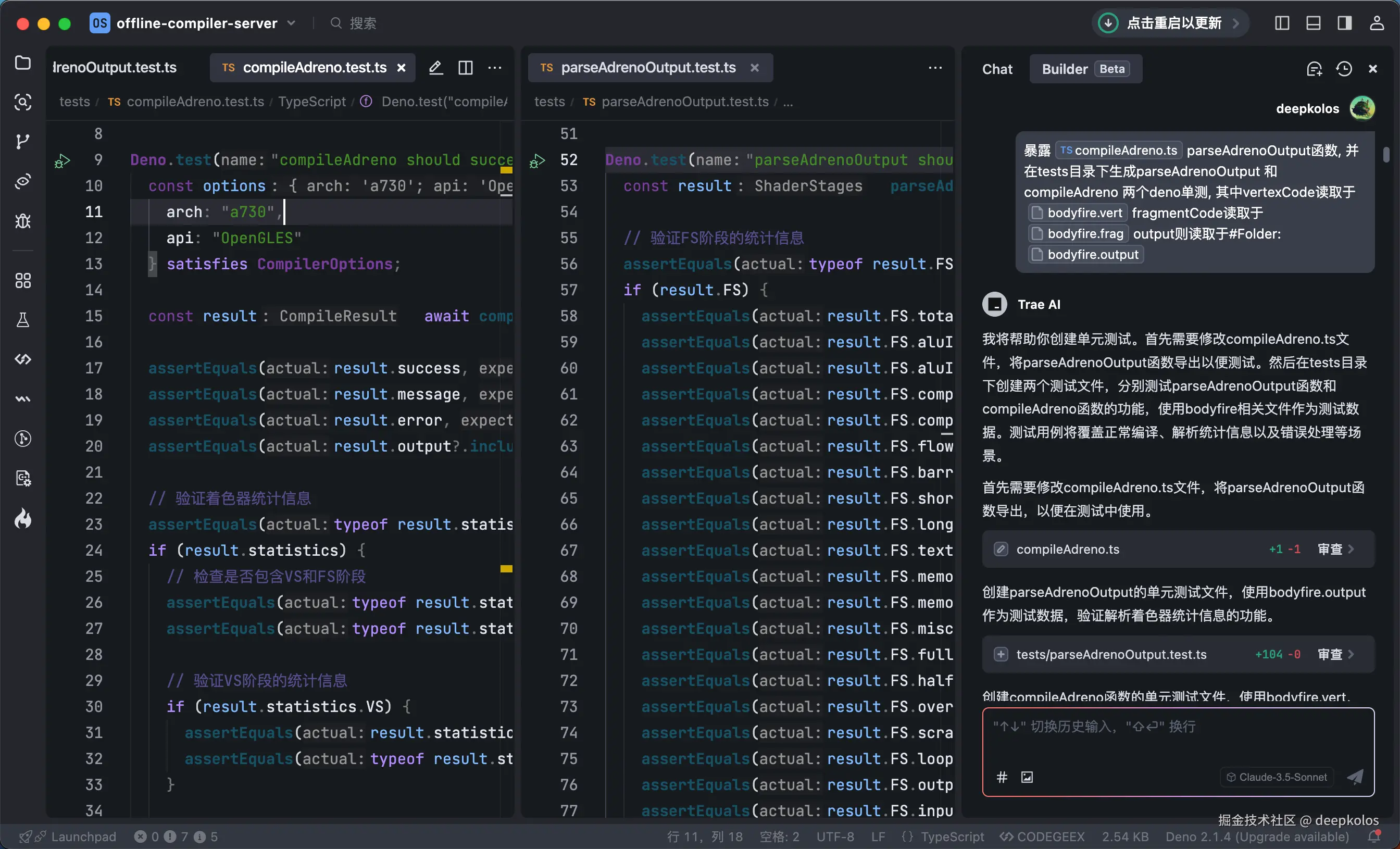This screenshot has width=1400, height=849.
Task: Select the parseAdrenoOutput.test.ts editor tab
Action: click(648, 68)
